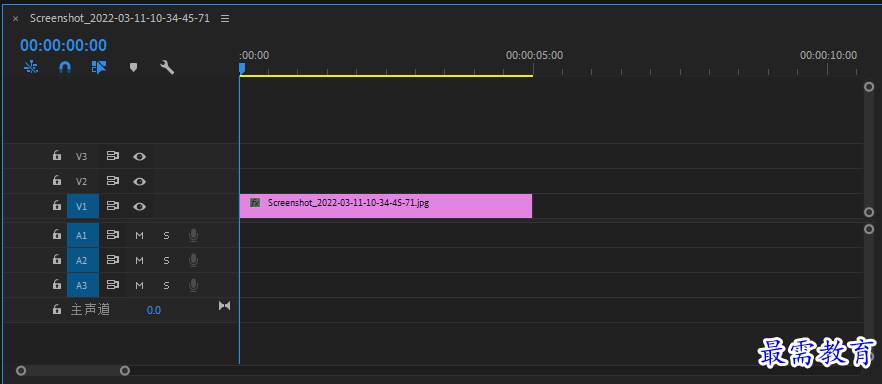The image size is (882, 384).
Task: Mute the A3 track
Action: (x=140, y=286)
